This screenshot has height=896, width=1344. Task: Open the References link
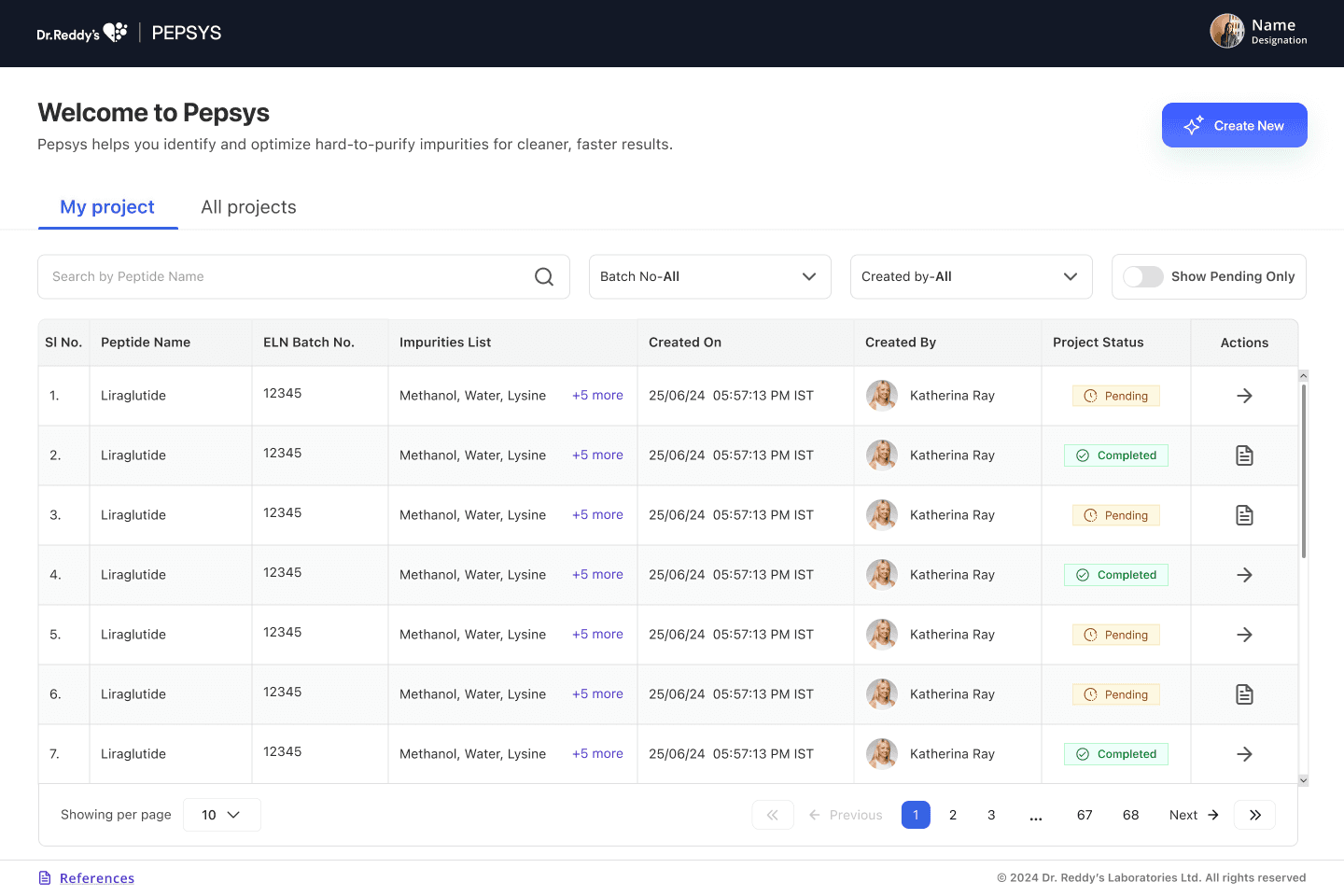coord(97,878)
